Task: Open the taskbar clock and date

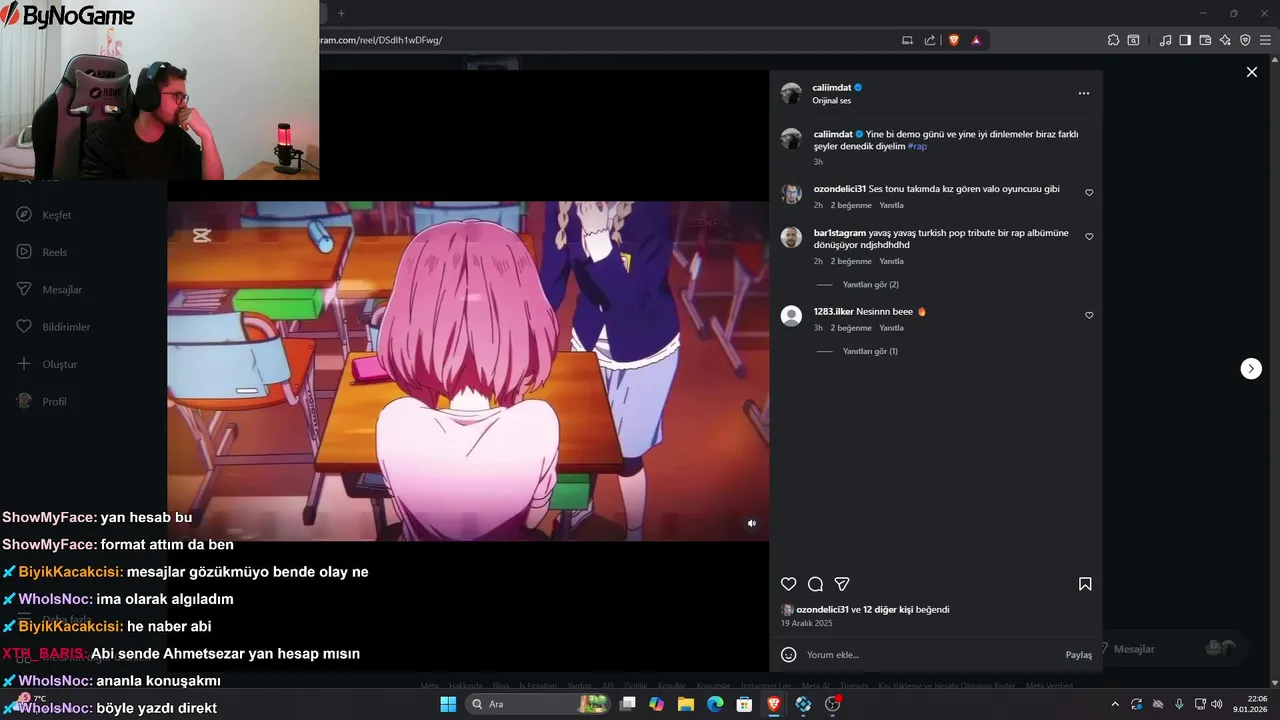Action: click(x=1251, y=704)
